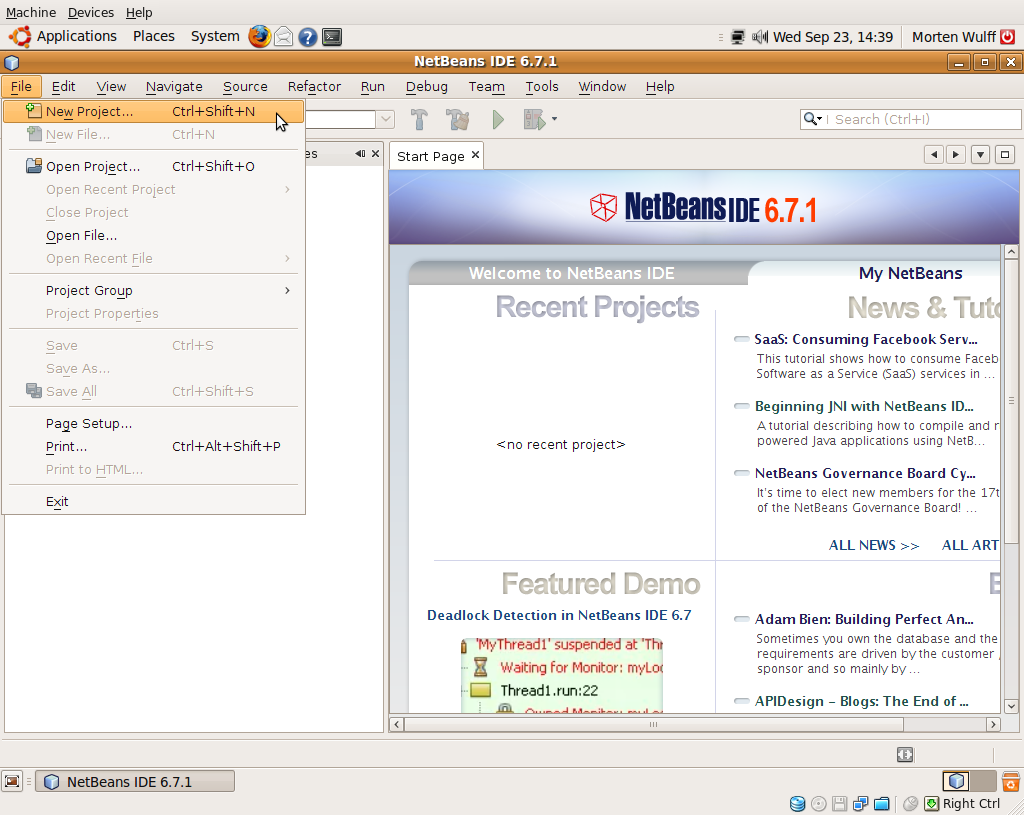Open the Team menu
The width and height of the screenshot is (1024, 815).
click(487, 86)
